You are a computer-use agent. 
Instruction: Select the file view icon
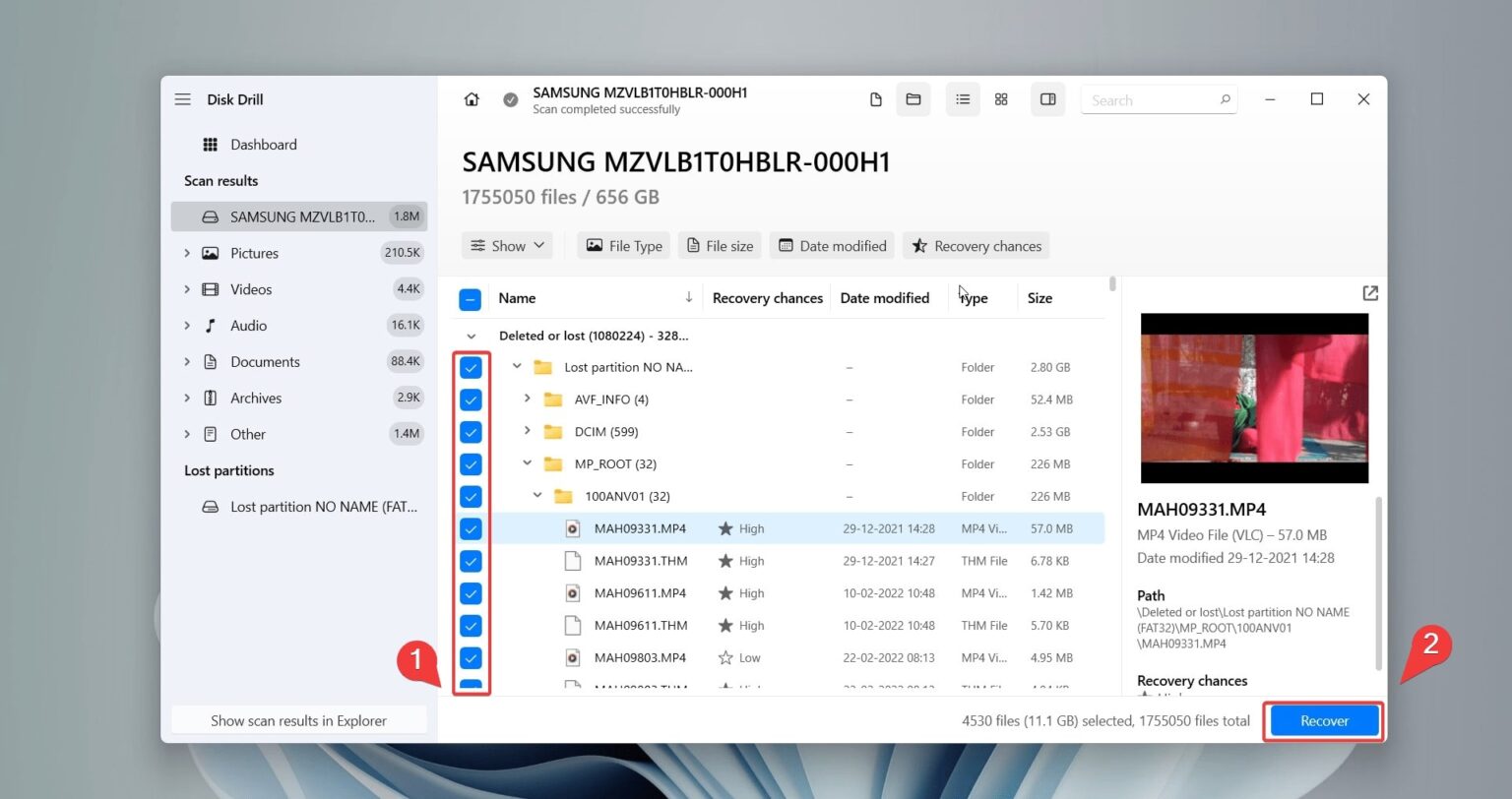coord(875,98)
